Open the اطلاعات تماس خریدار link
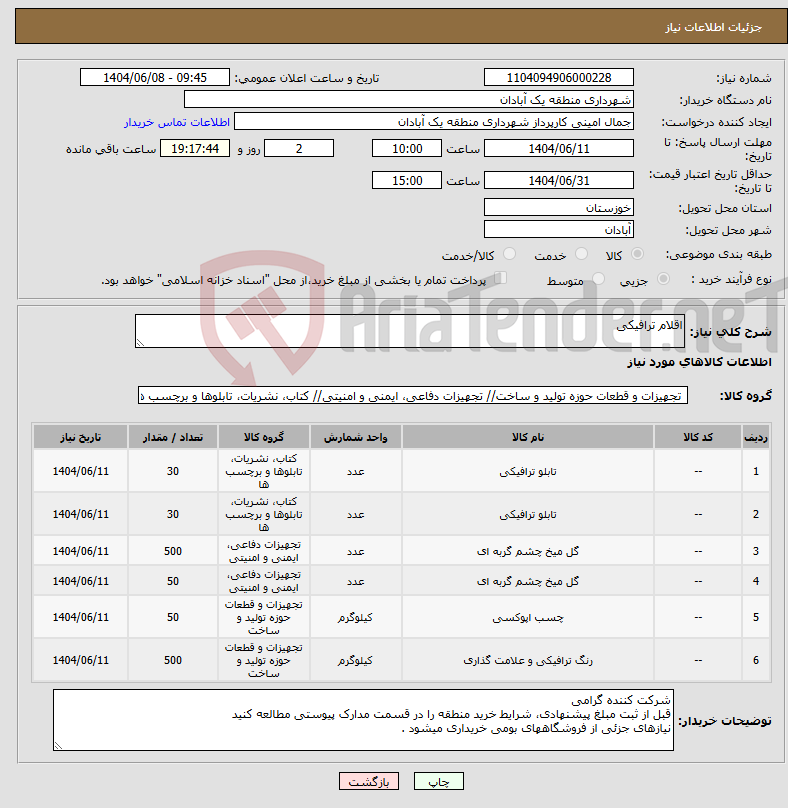788x808 pixels. (177, 122)
